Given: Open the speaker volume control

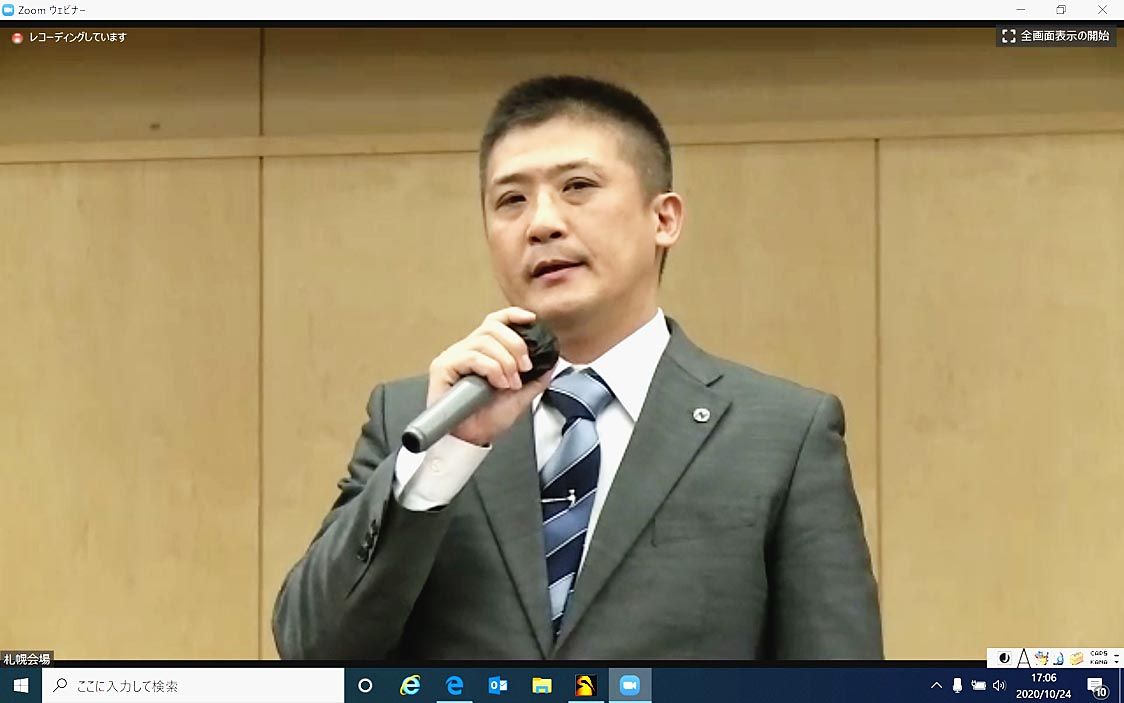Looking at the screenshot, I should pyautogui.click(x=998, y=686).
